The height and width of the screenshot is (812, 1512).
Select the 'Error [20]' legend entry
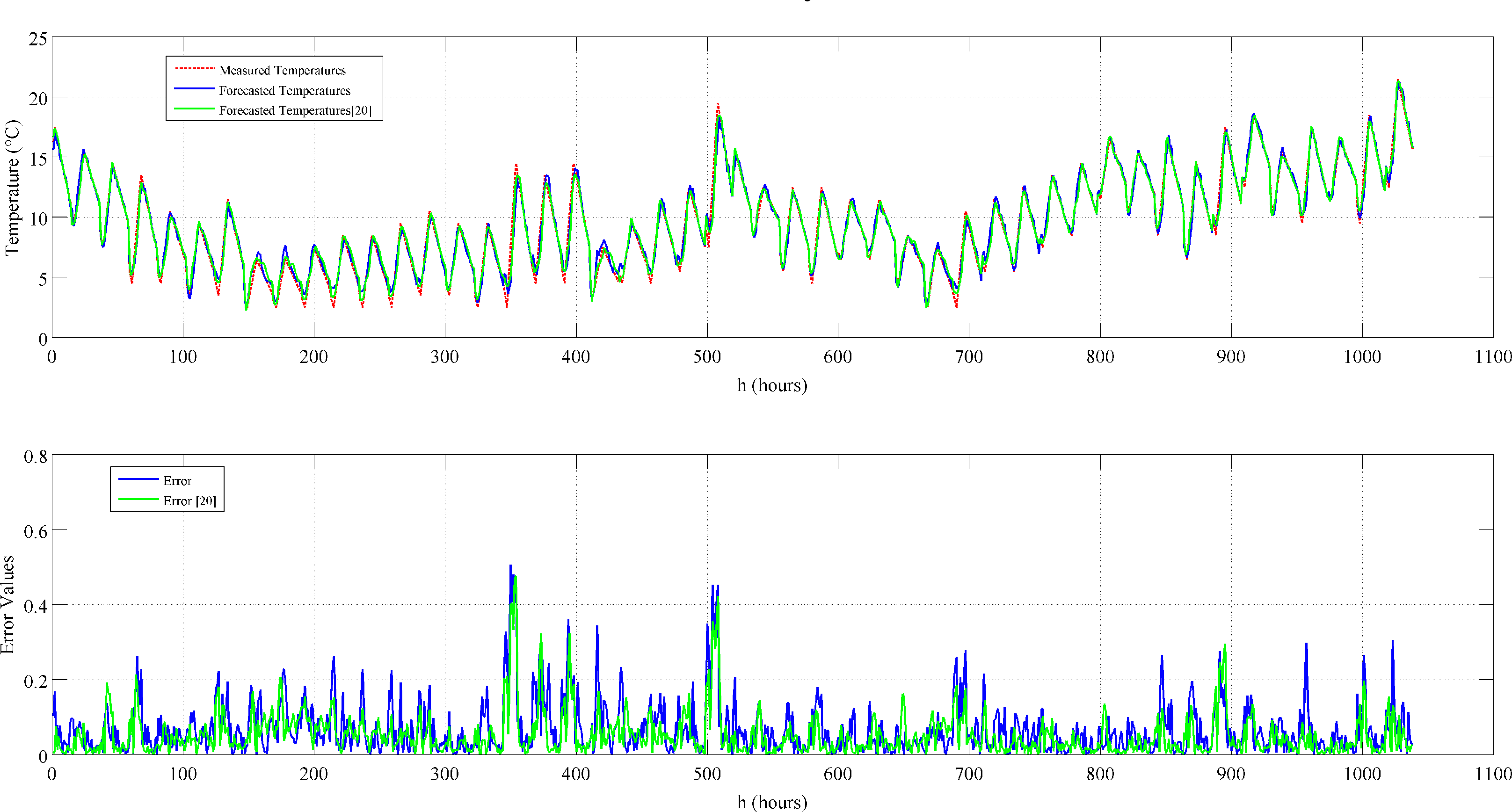click(189, 500)
